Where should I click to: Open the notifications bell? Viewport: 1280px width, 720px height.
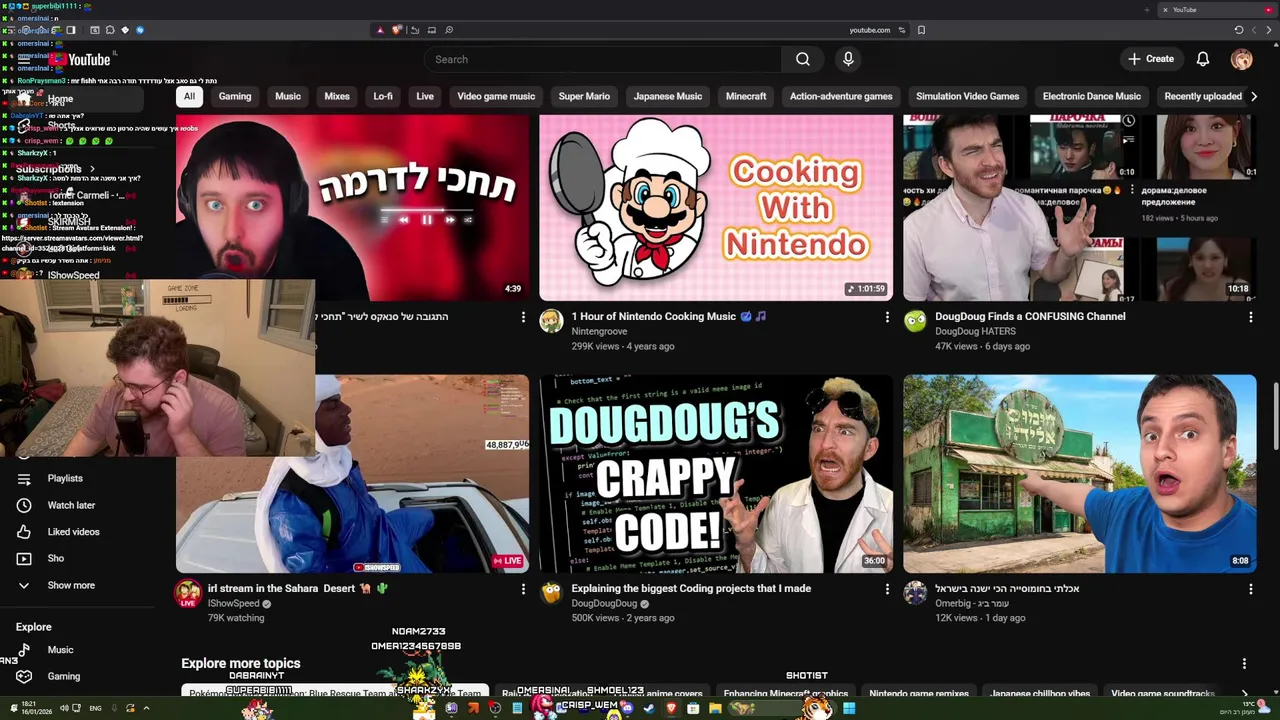[x=1203, y=59]
